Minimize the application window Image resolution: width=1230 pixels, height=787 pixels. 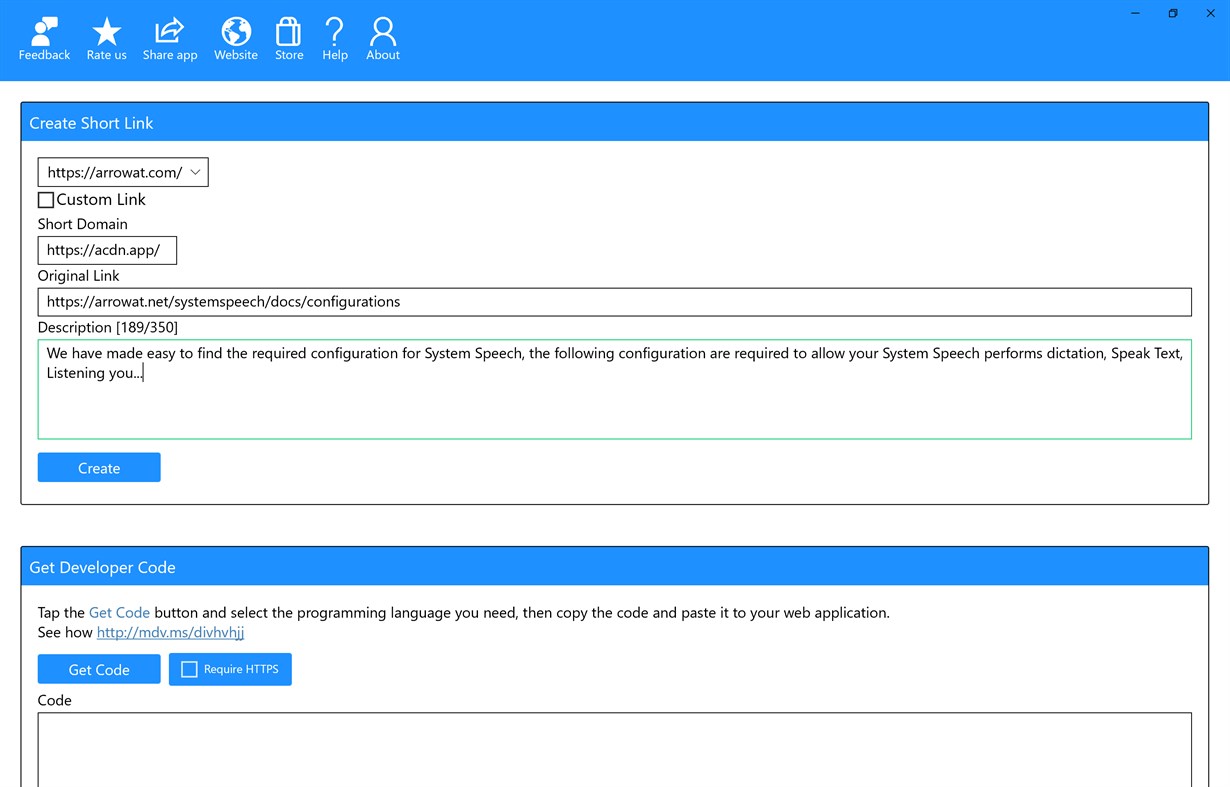coord(1136,13)
